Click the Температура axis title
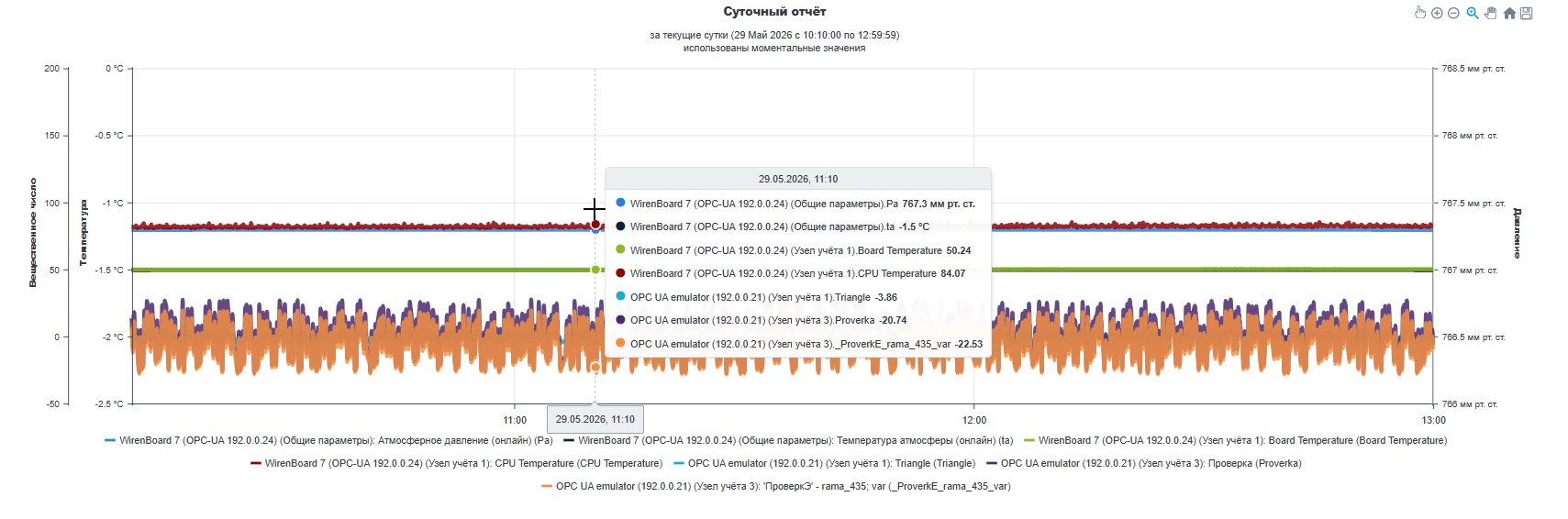This screenshot has width=1568, height=519. coord(83,233)
